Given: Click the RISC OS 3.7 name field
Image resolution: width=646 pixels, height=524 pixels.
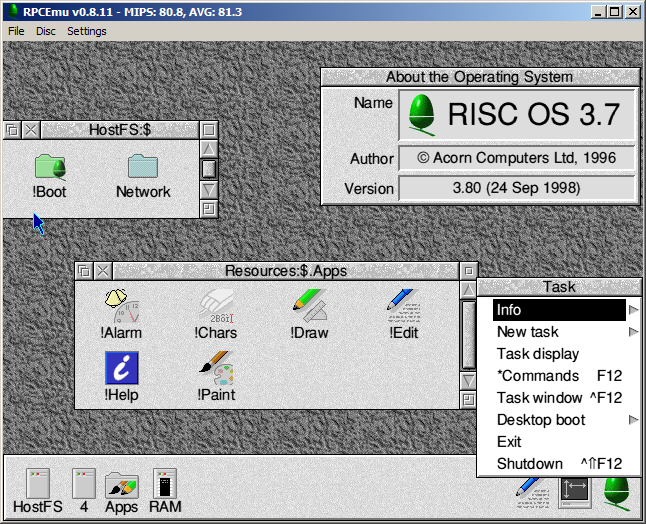Looking at the screenshot, I should tap(517, 115).
